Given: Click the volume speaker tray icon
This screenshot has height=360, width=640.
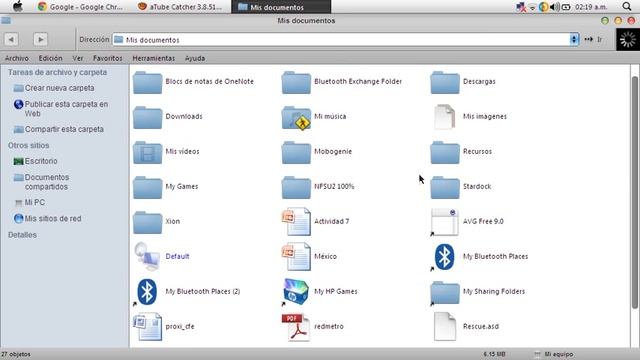Looking at the screenshot, I should tap(554, 7).
